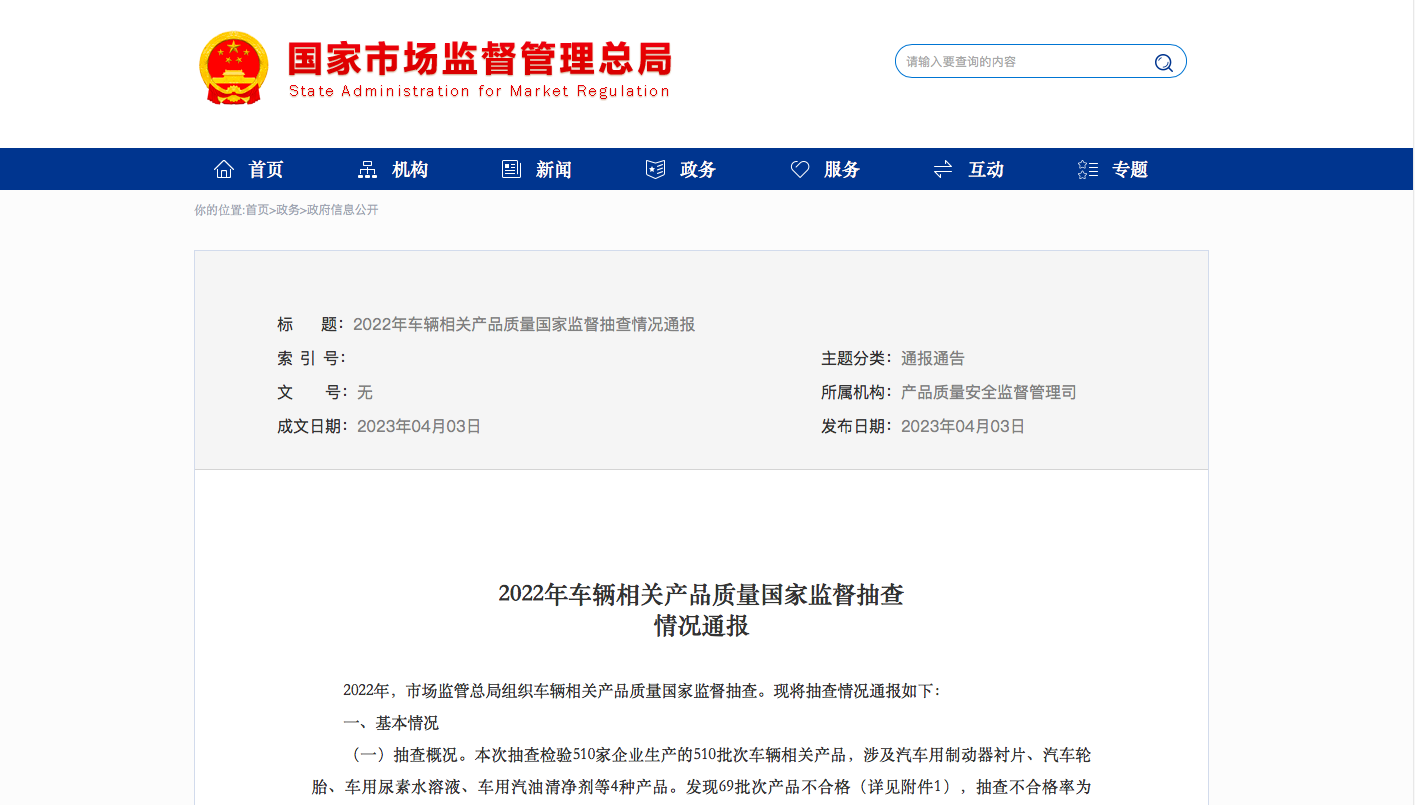The height and width of the screenshot is (805, 1415).
Task: Go to 首页 in the breadcrumb
Action: (257, 210)
